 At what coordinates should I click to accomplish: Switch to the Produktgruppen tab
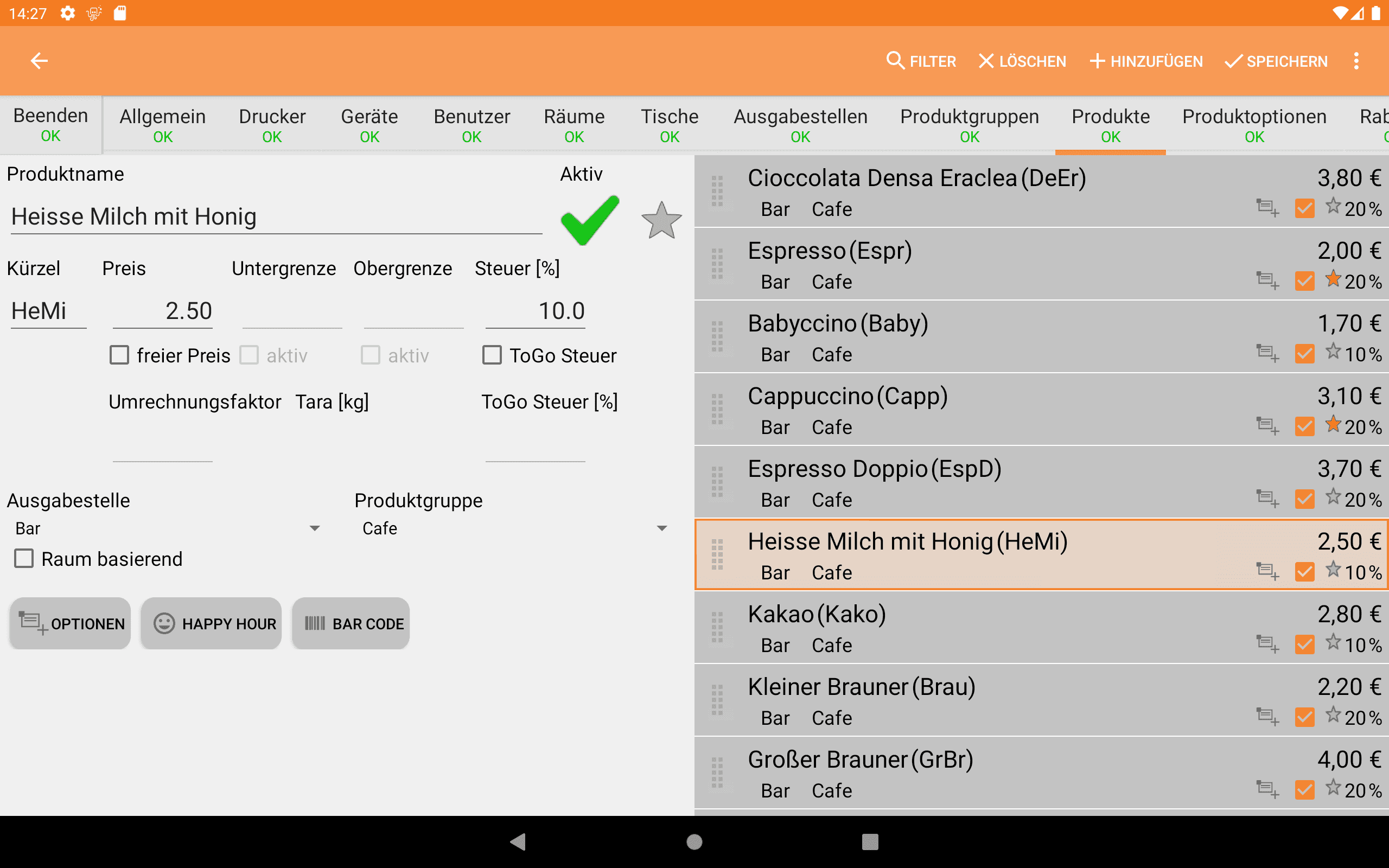[x=969, y=125]
